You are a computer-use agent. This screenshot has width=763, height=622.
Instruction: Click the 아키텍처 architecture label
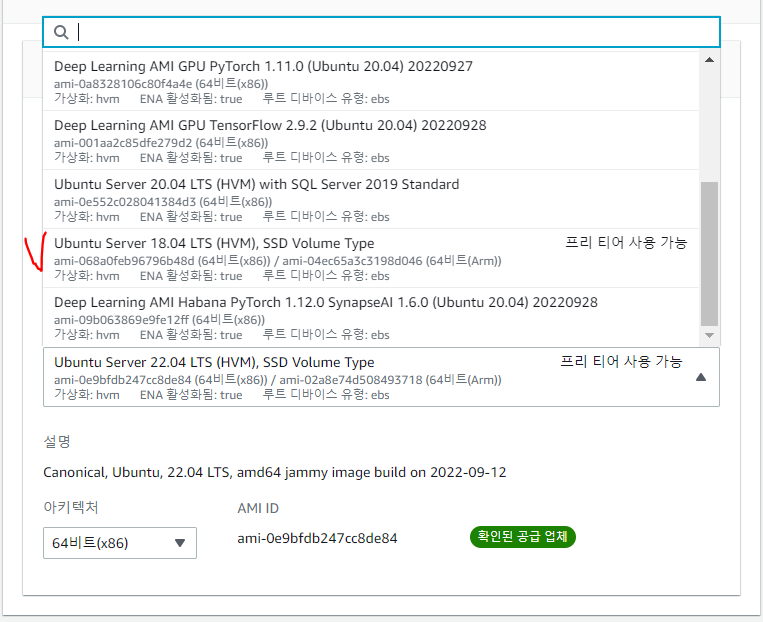71,508
